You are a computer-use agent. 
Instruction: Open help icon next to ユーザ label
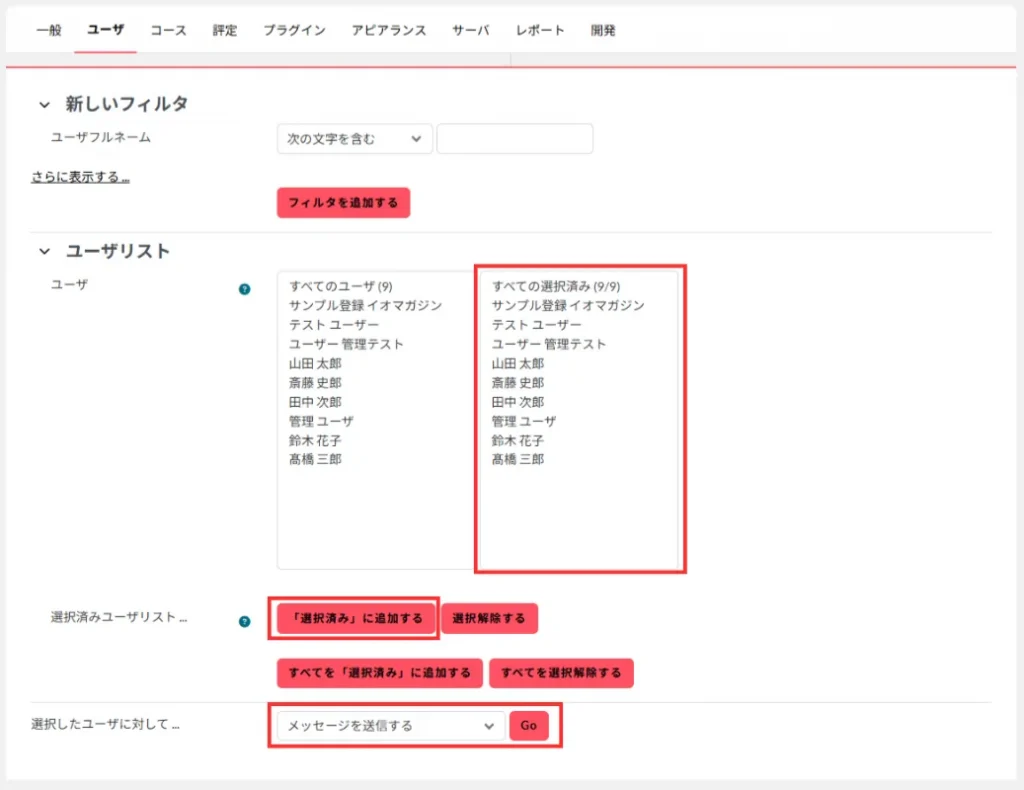click(244, 289)
